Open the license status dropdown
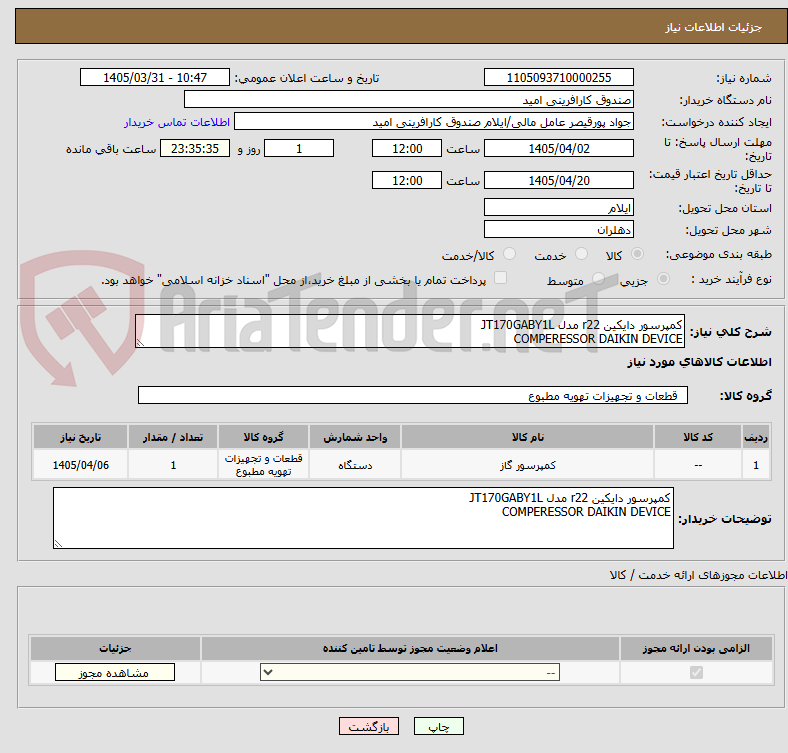Image resolution: width=788 pixels, height=753 pixels. pyautogui.click(x=410, y=673)
